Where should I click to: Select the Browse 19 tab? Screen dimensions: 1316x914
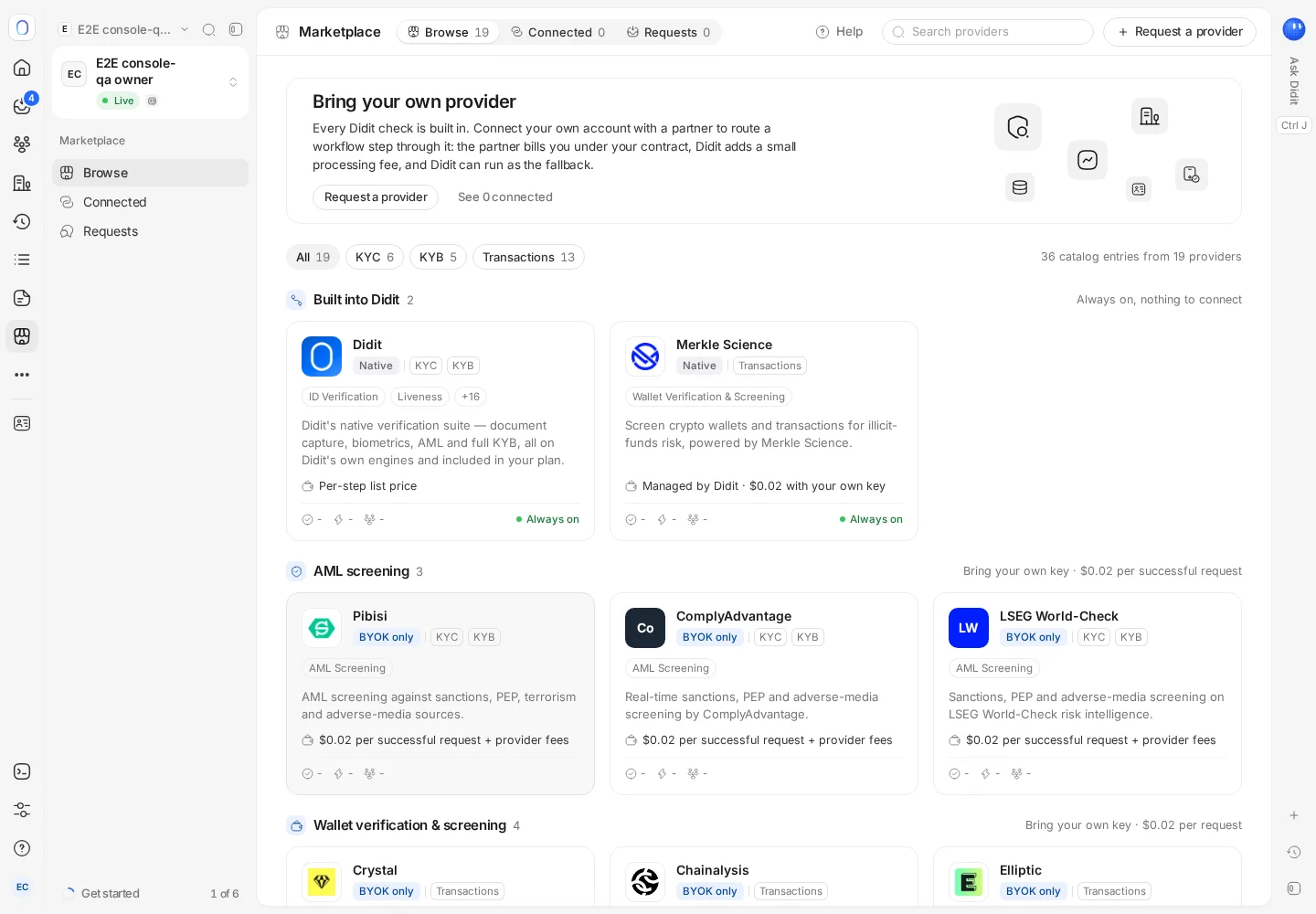click(x=448, y=32)
